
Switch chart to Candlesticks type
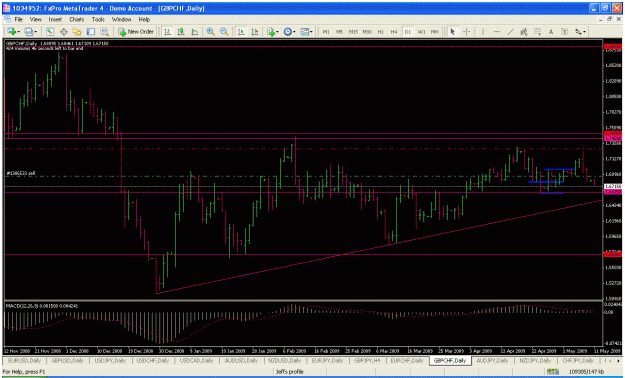pos(181,32)
